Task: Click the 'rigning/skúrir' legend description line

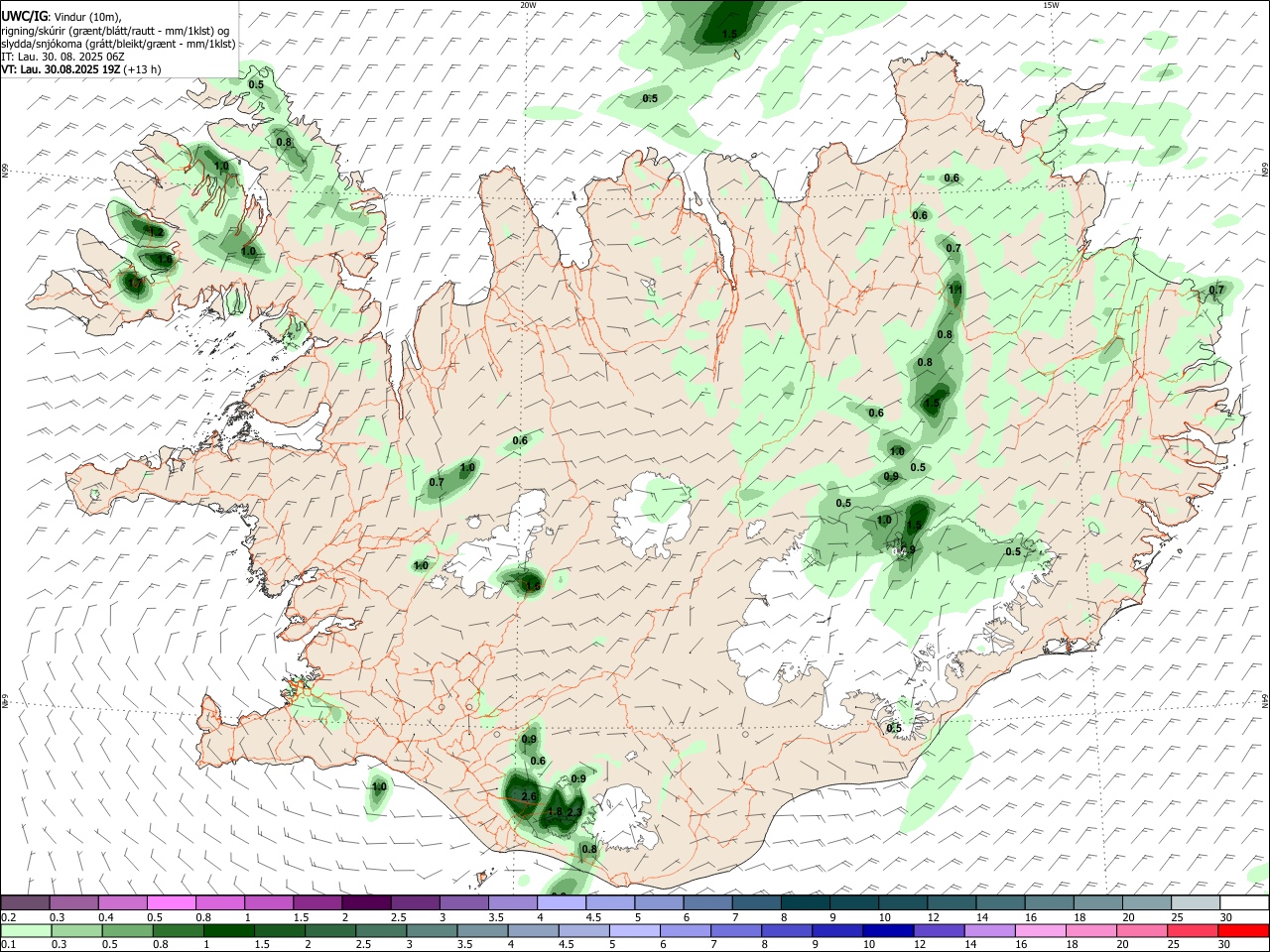Action: pos(115,30)
